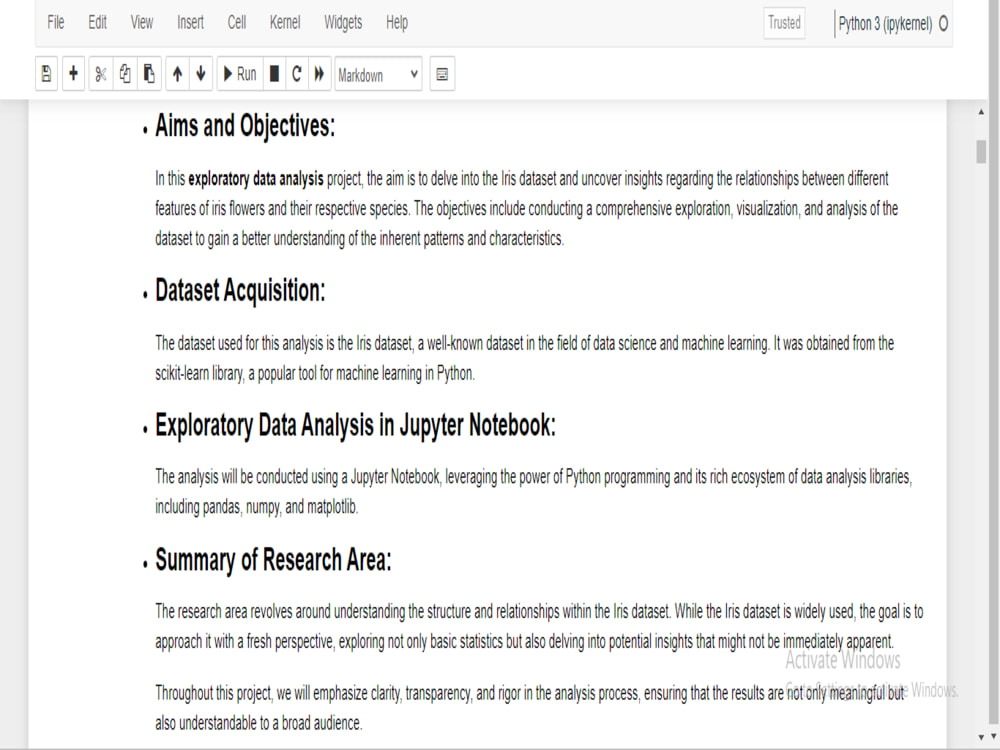
Task: Open the command palette keyboard icon
Action: (442, 73)
